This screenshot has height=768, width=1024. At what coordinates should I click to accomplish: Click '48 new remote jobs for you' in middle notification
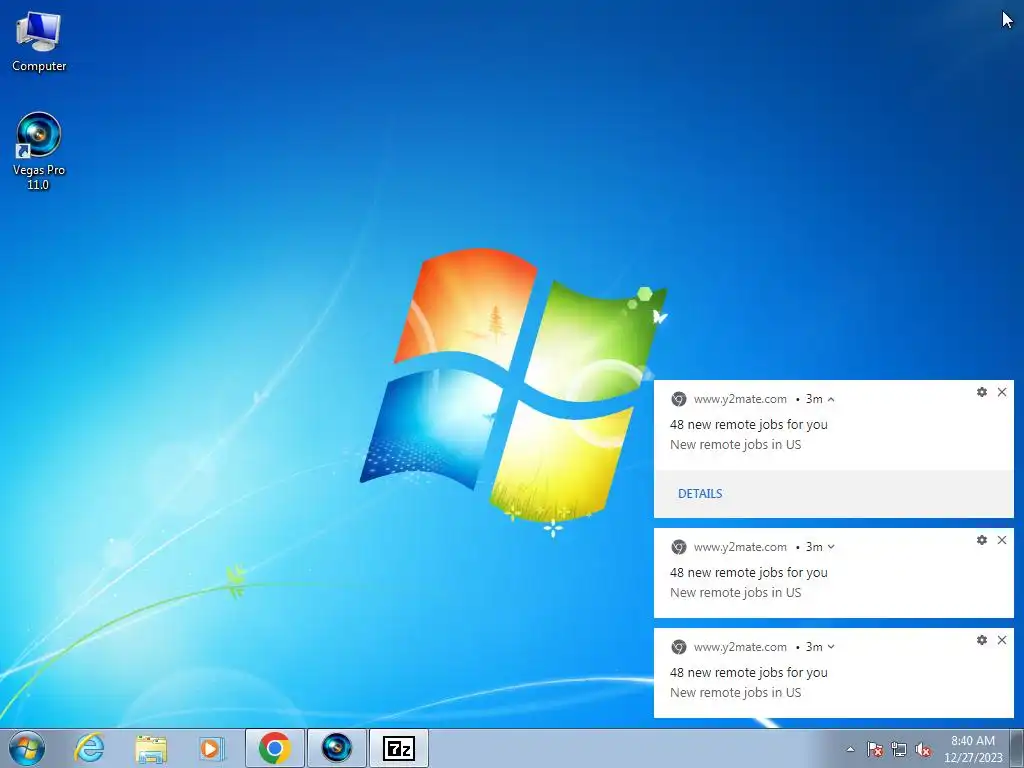748,573
